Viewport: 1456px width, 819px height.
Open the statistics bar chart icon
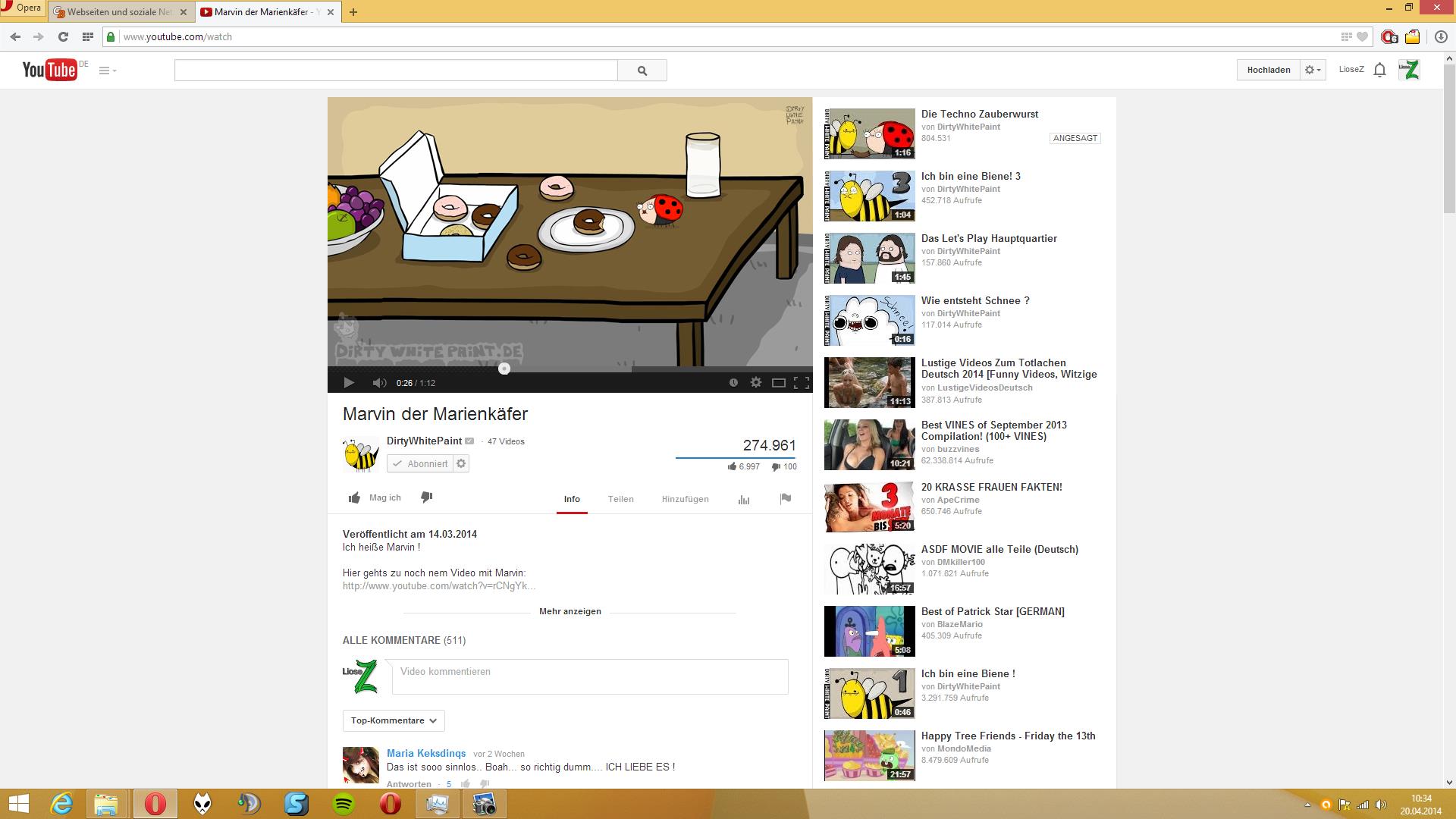744,499
